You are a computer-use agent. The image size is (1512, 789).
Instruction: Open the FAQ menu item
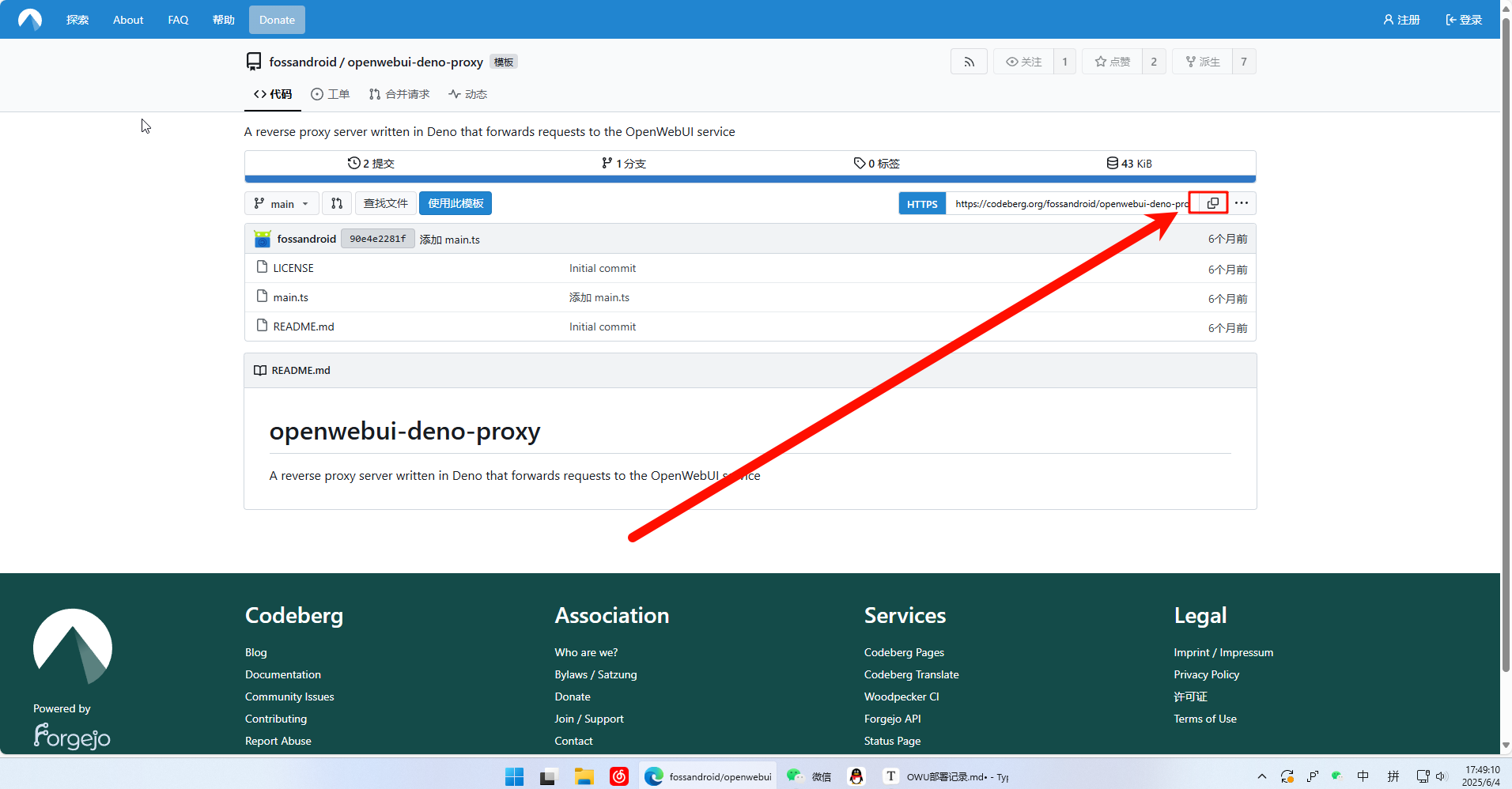point(178,20)
